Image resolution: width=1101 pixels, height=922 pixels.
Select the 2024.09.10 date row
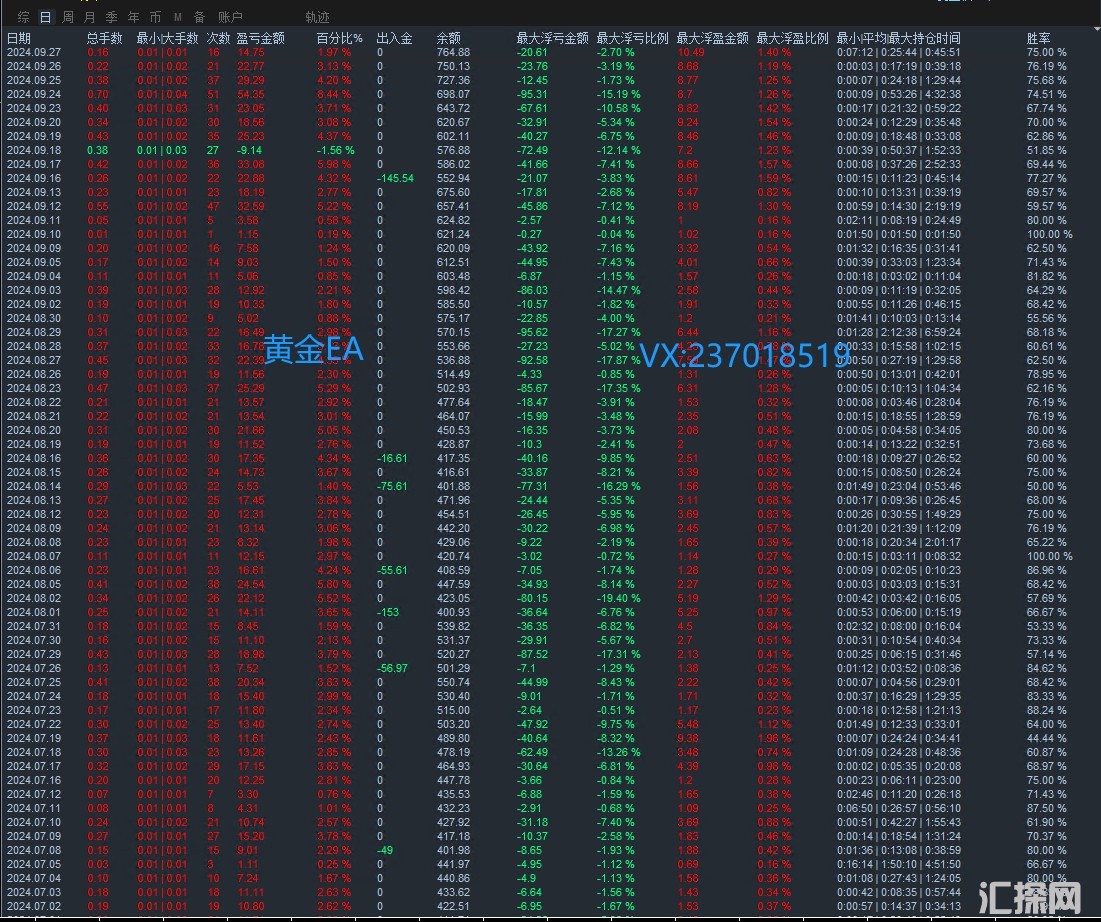34,235
